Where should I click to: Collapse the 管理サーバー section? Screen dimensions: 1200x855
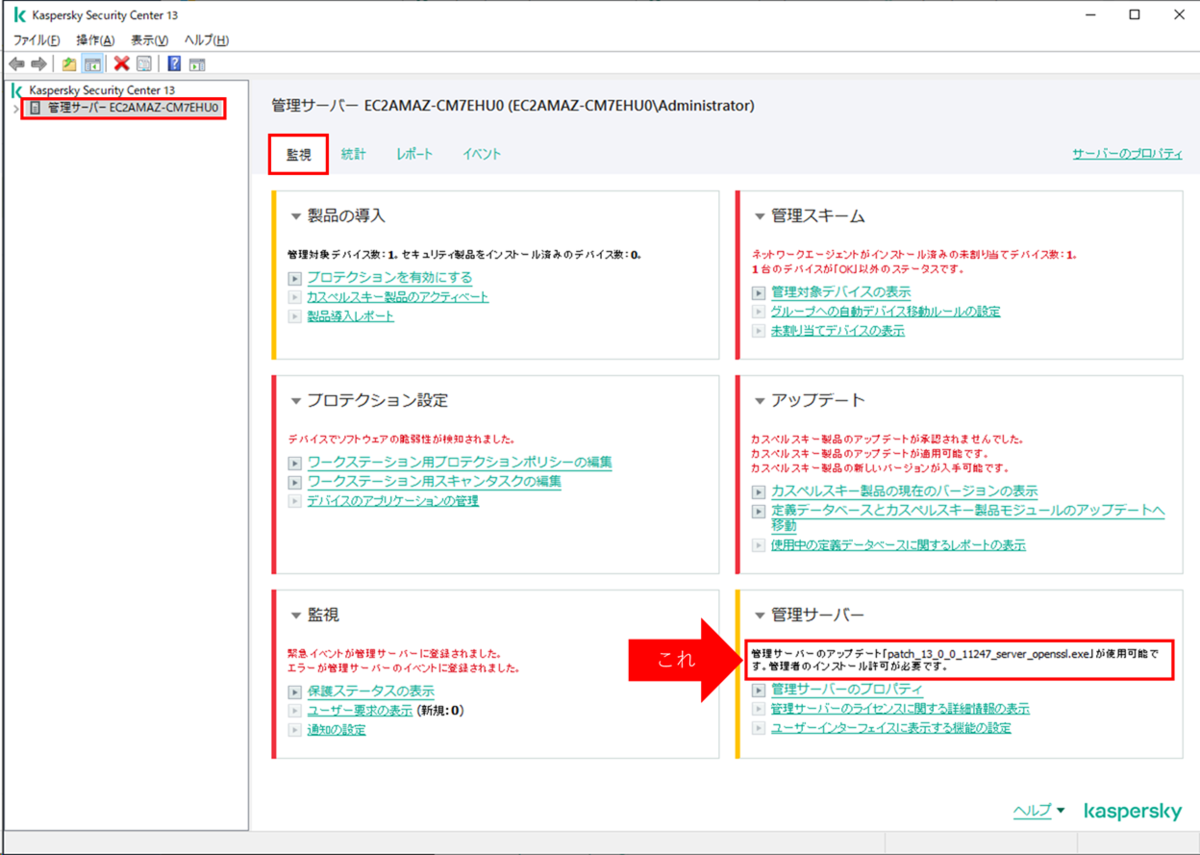760,615
